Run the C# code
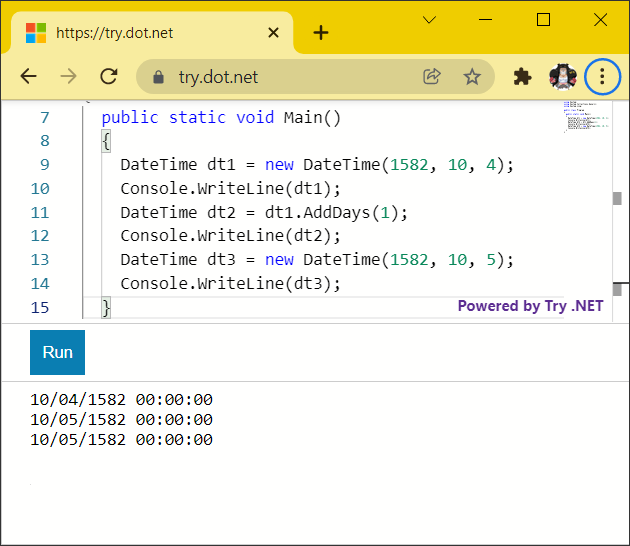 (x=57, y=352)
